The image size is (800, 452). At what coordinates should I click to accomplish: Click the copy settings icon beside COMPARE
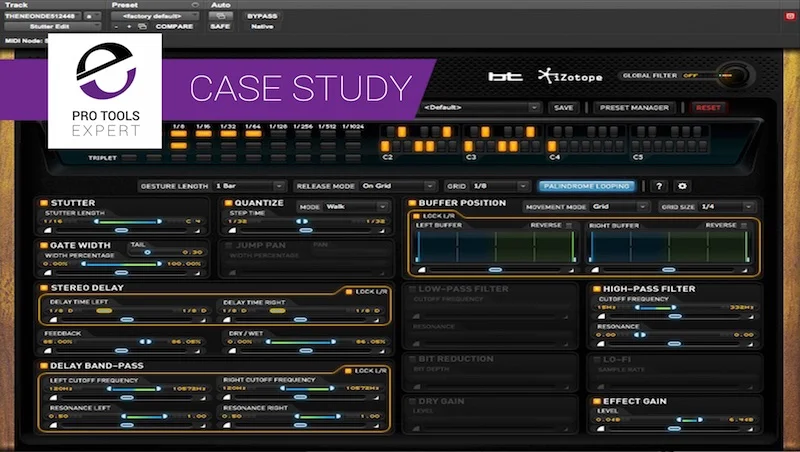(x=142, y=27)
